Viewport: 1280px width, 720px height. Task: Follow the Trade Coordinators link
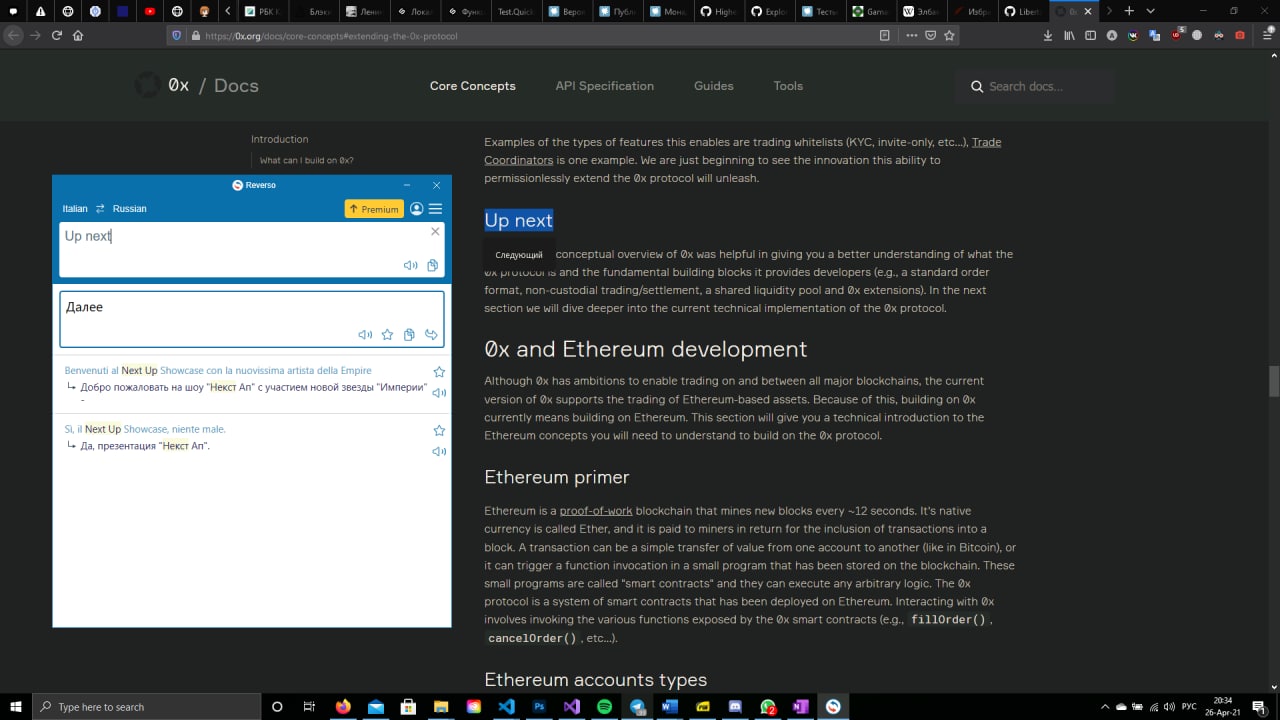743,151
